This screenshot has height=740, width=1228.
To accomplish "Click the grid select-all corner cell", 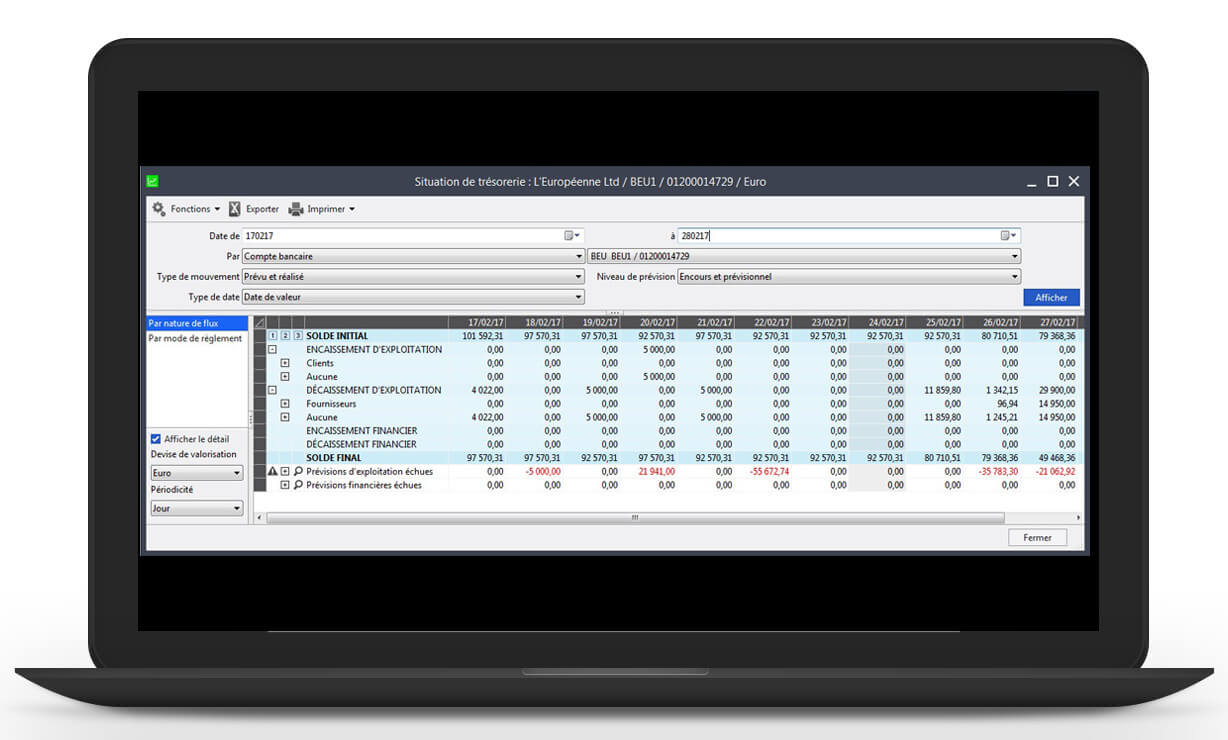I will pos(260,323).
